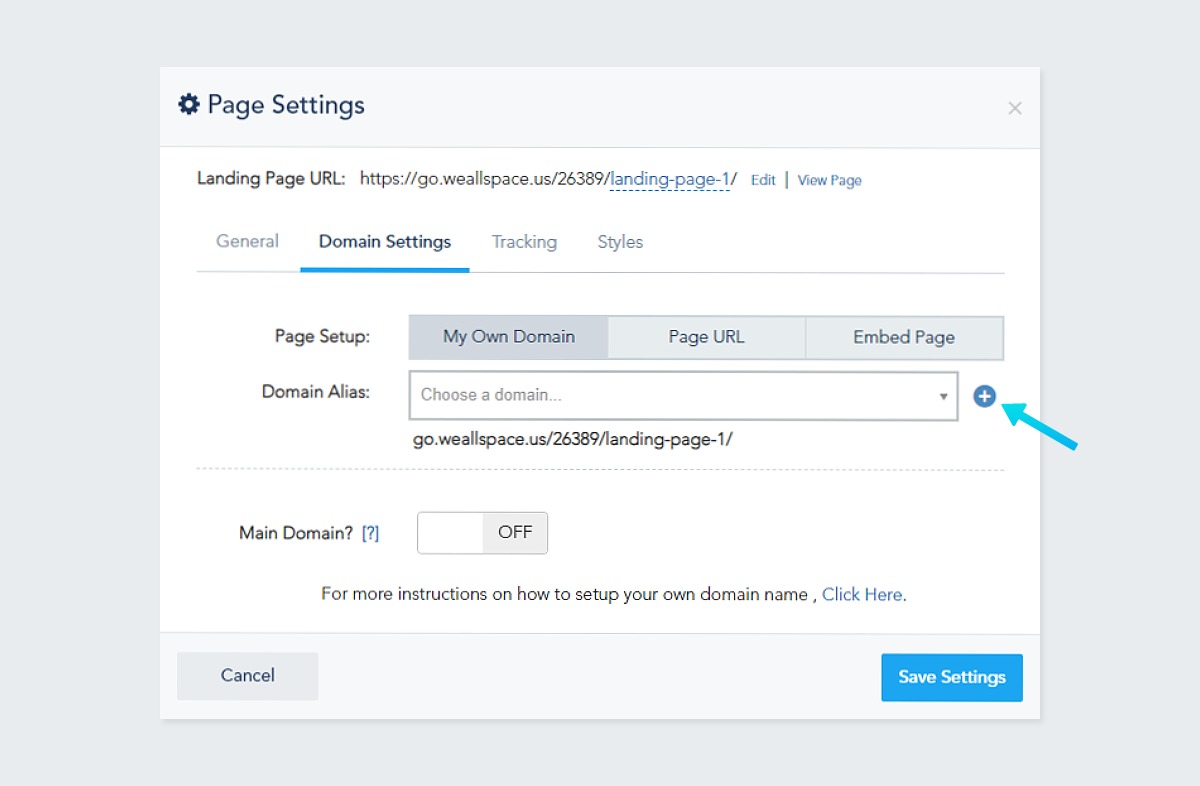Switch to the General tab
This screenshot has width=1200, height=786.
[247, 242]
